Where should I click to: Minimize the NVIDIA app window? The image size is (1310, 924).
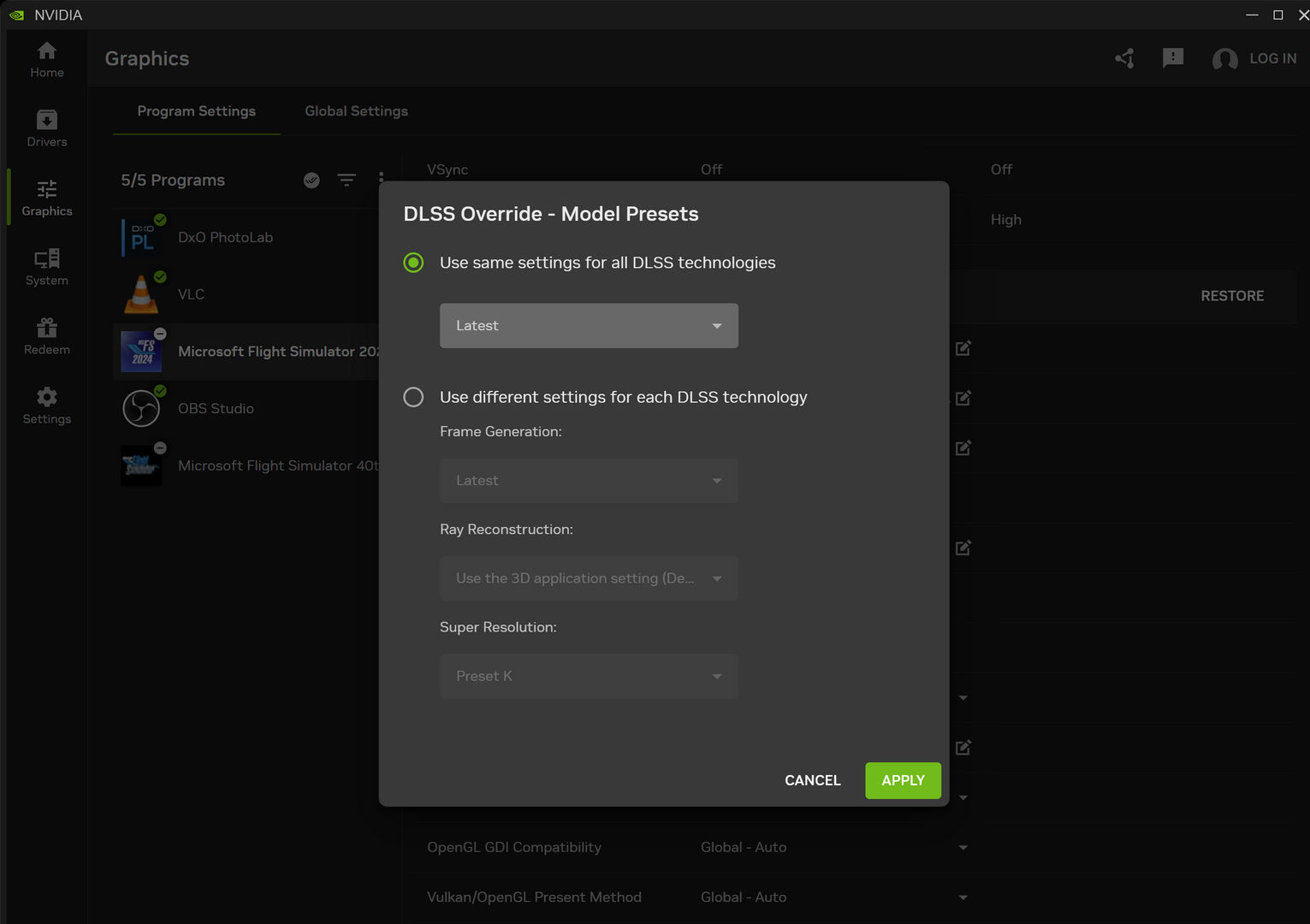(1252, 15)
